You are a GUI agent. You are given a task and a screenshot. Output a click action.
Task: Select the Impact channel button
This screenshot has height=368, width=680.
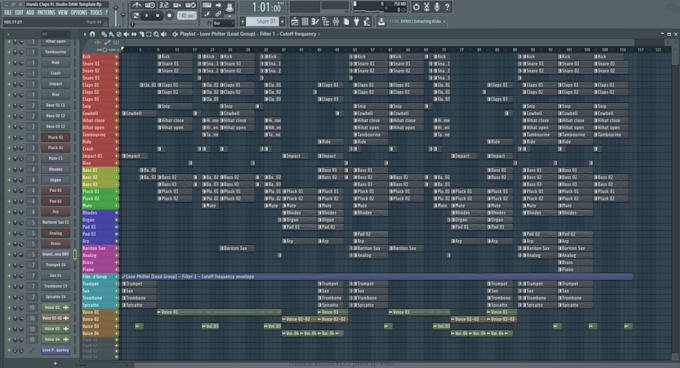click(56, 84)
